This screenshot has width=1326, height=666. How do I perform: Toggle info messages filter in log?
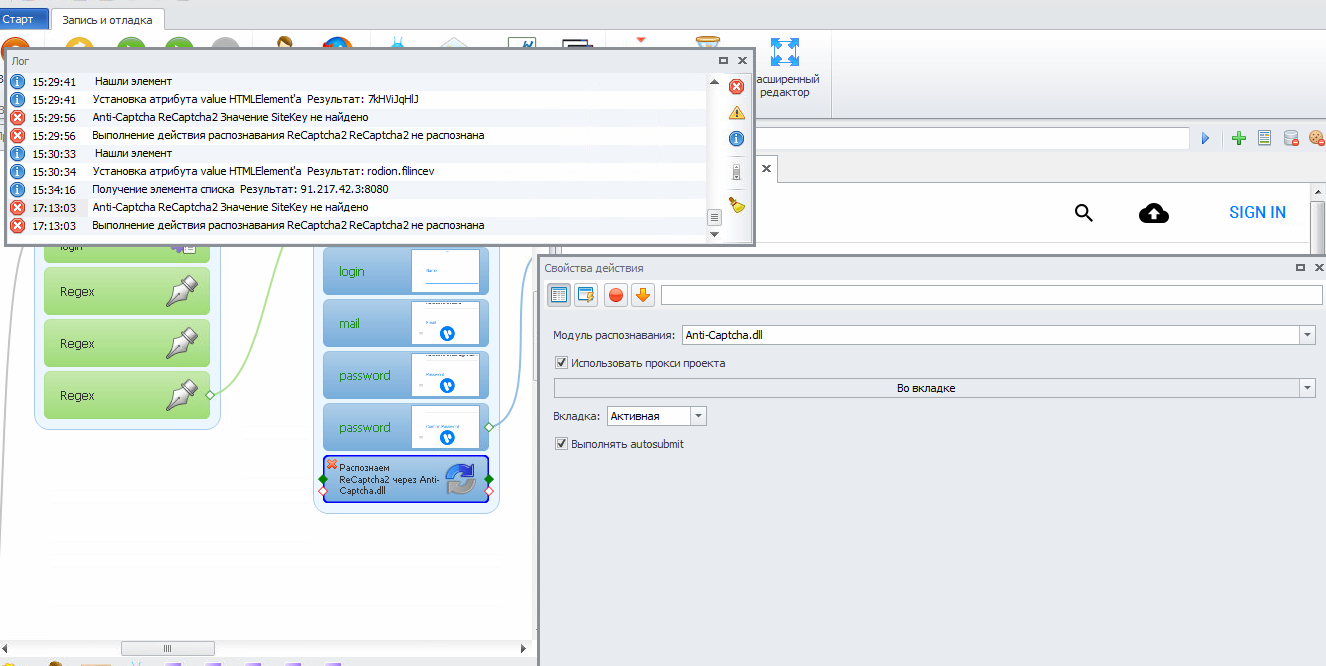point(736,139)
